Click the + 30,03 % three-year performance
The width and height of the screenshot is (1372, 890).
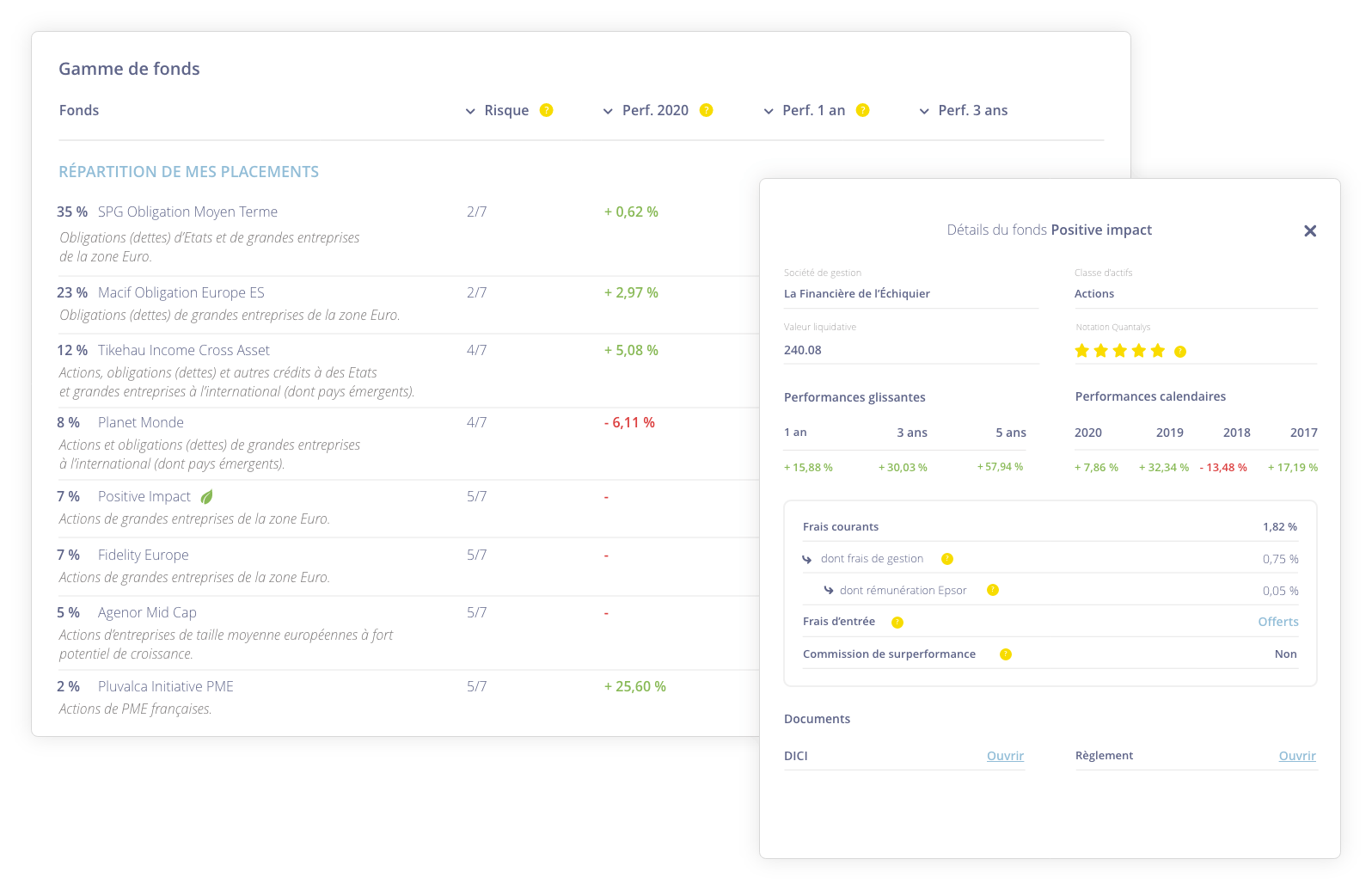(x=903, y=467)
